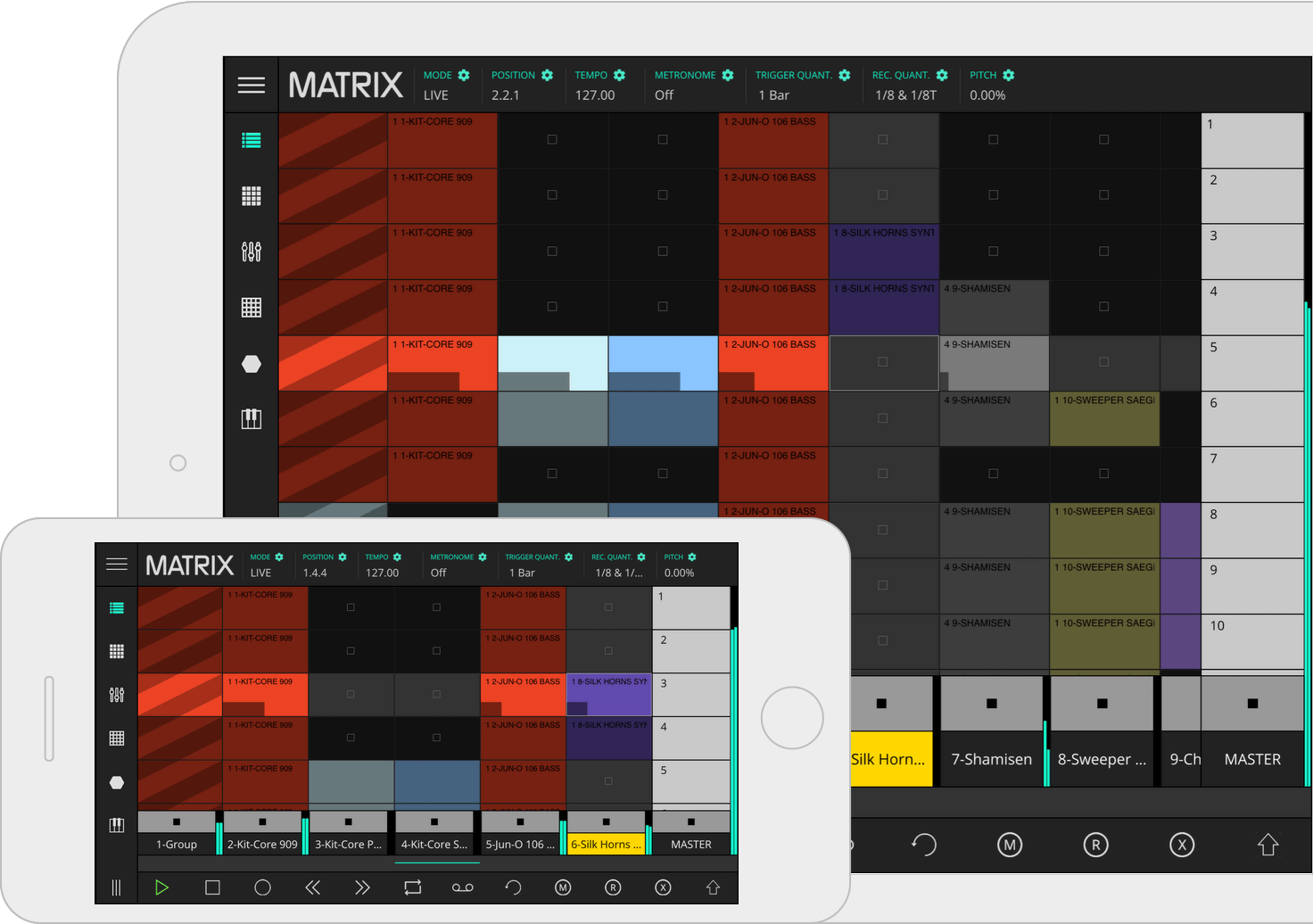Screen dimensions: 1313x924
Task: Click the tape overdub icon on phone
Action: (462, 887)
